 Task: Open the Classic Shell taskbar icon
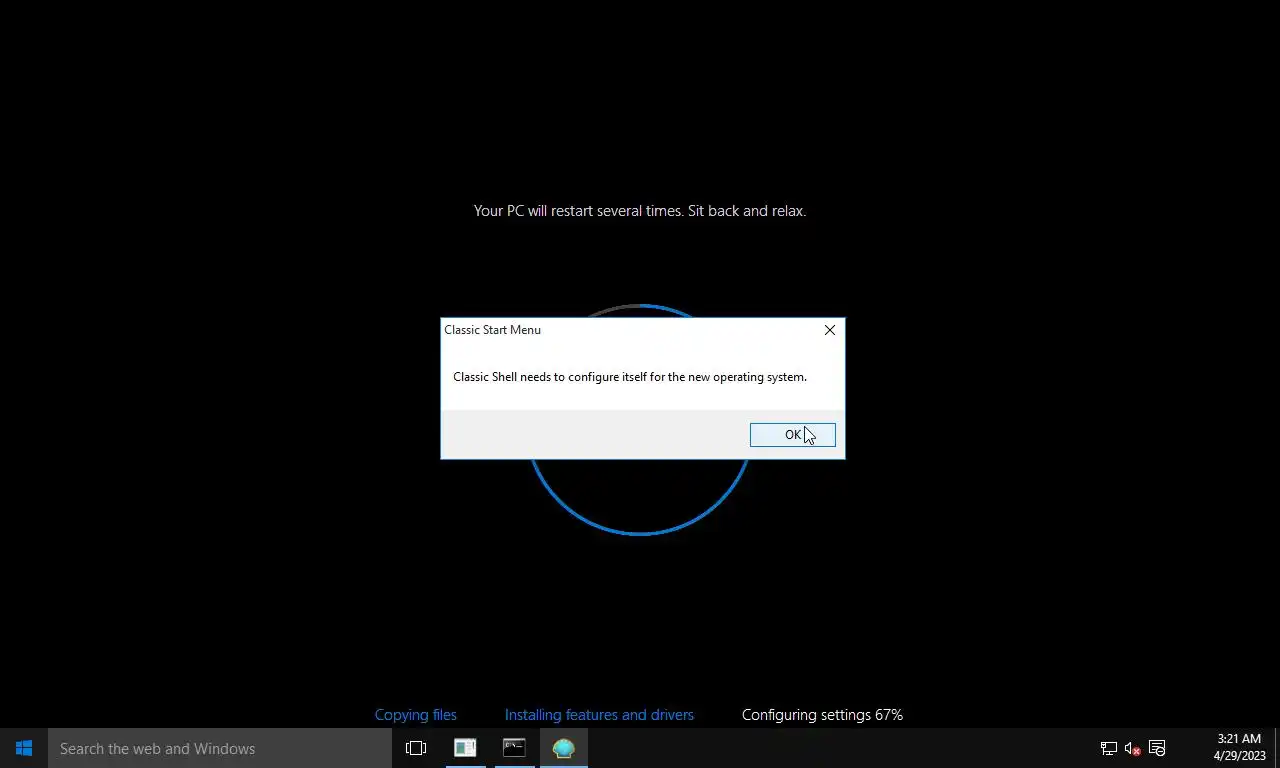563,748
